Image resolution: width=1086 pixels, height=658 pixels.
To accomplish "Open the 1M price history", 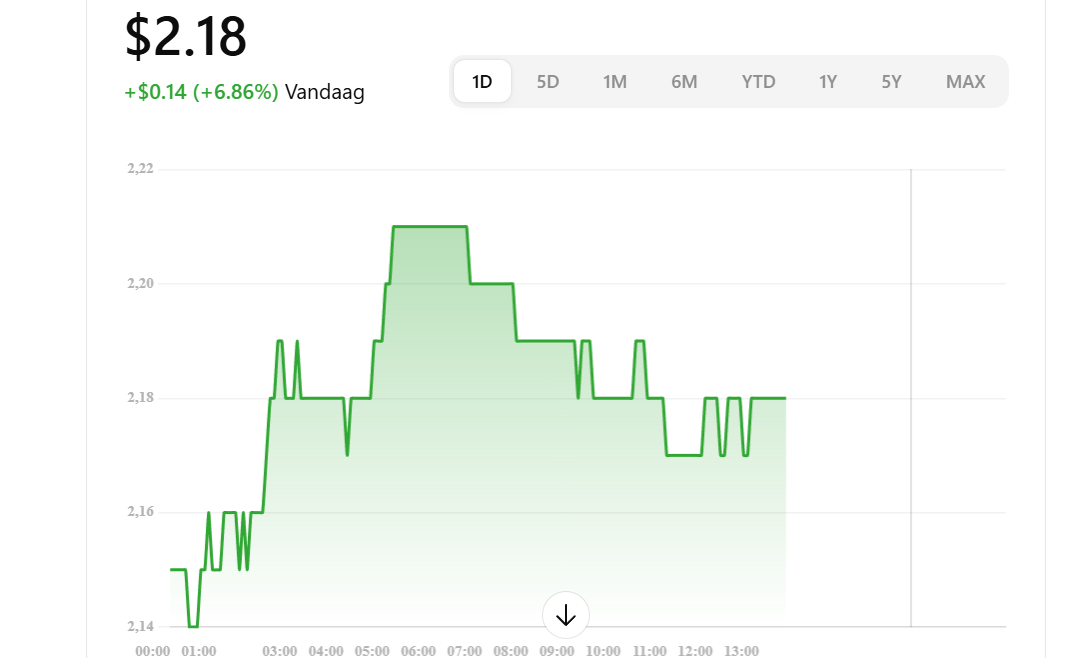I will (x=615, y=81).
